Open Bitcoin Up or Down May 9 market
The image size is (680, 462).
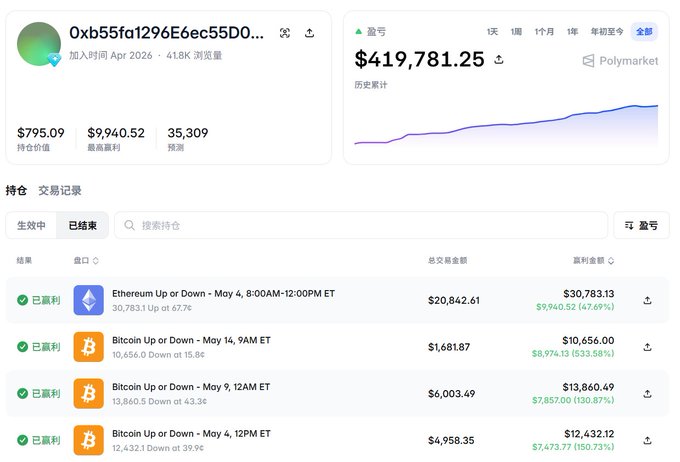(x=191, y=387)
